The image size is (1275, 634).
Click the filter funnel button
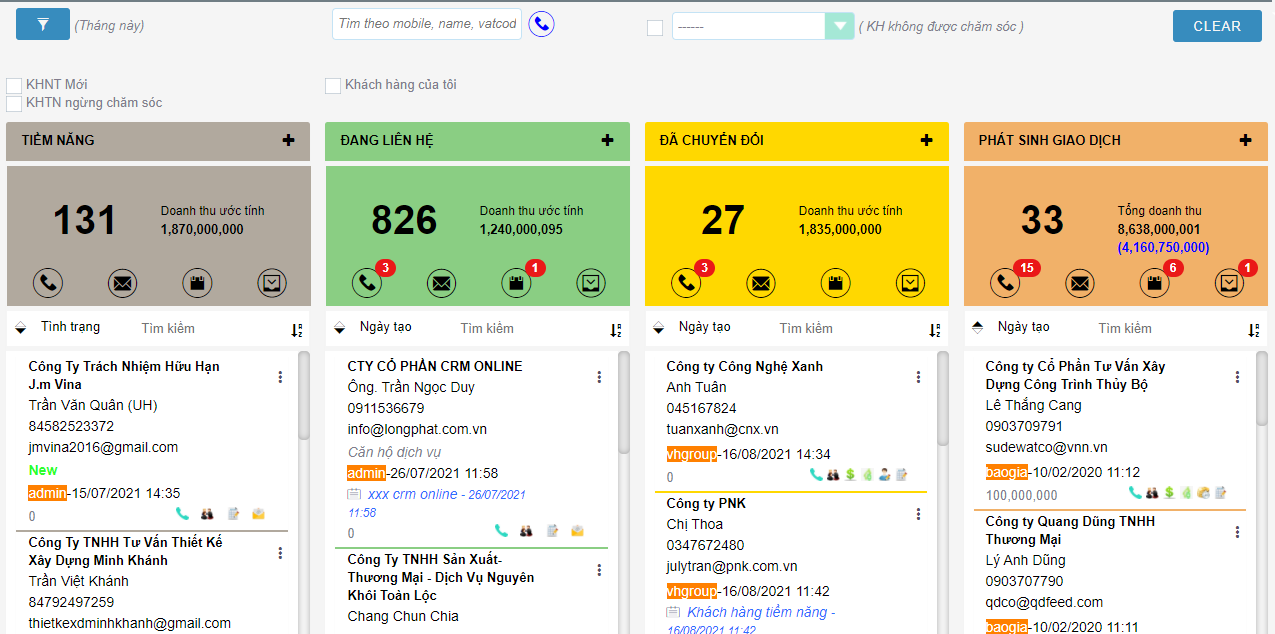point(42,24)
